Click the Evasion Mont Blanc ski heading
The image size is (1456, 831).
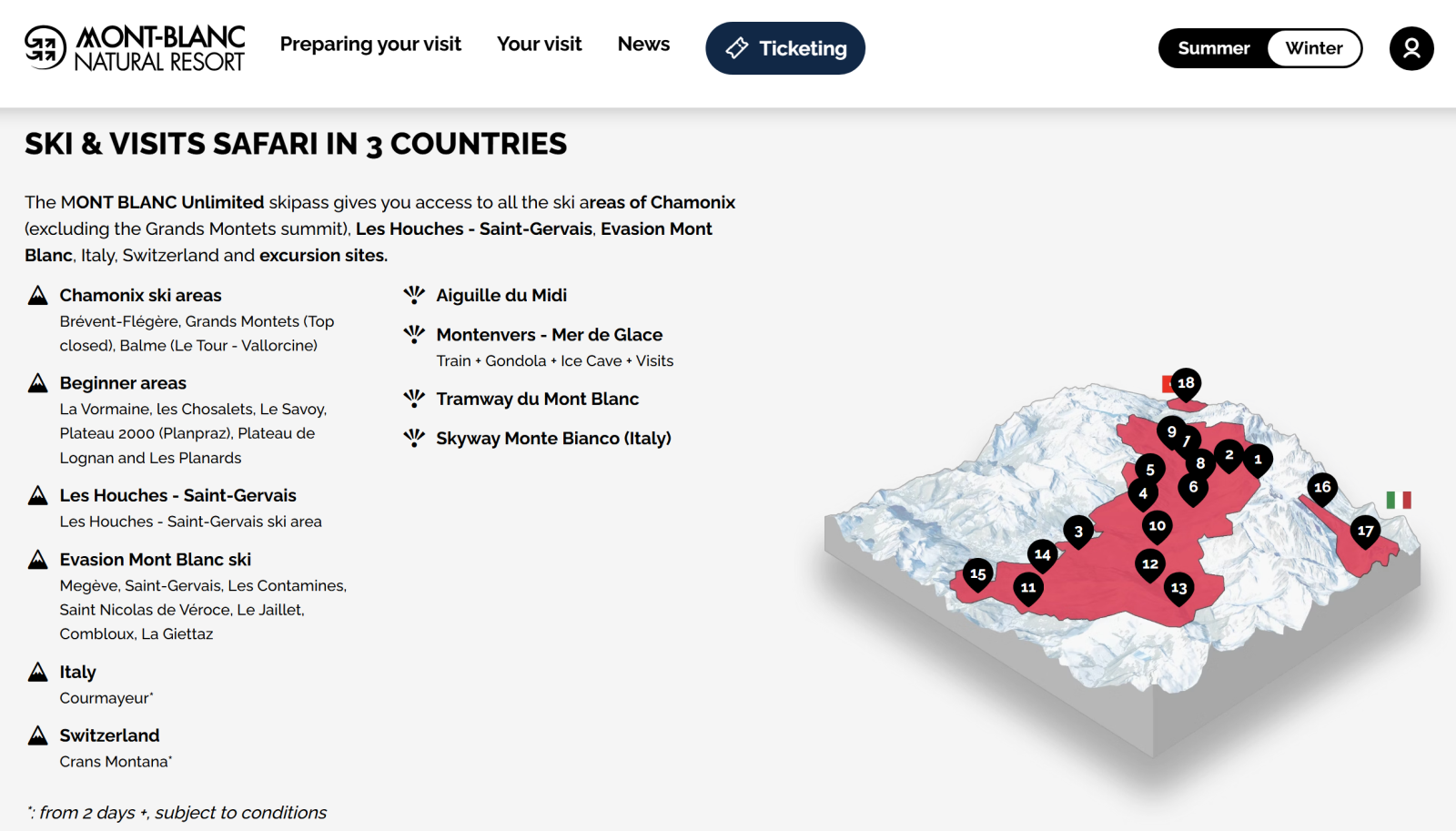tap(155, 560)
